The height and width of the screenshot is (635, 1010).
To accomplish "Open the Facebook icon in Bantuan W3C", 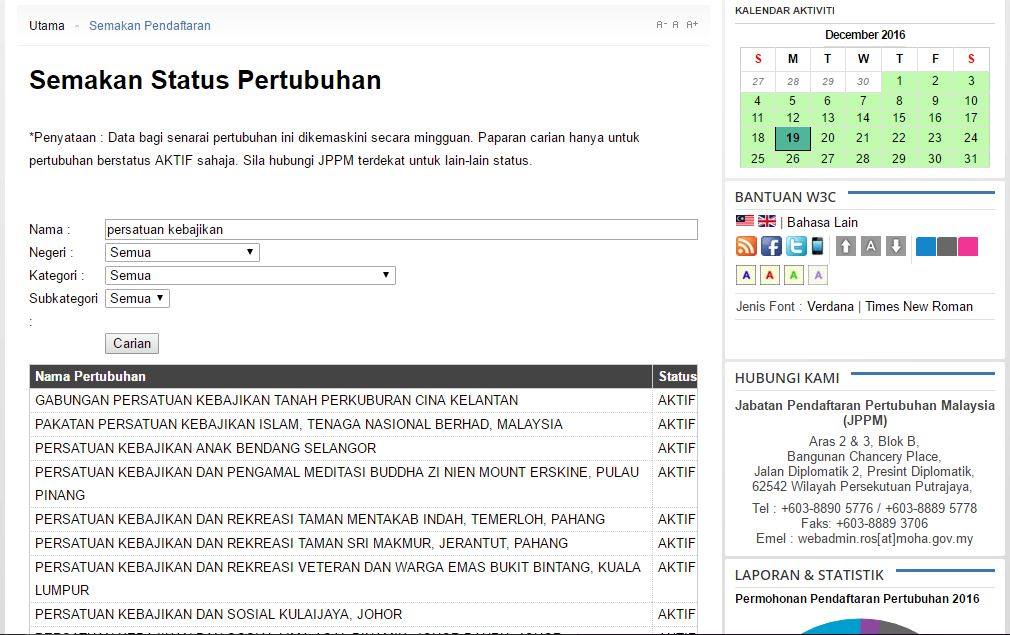I will pos(771,246).
